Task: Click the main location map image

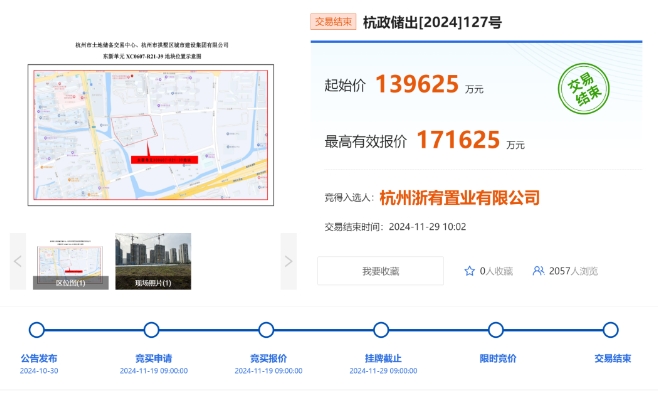Action: point(151,135)
